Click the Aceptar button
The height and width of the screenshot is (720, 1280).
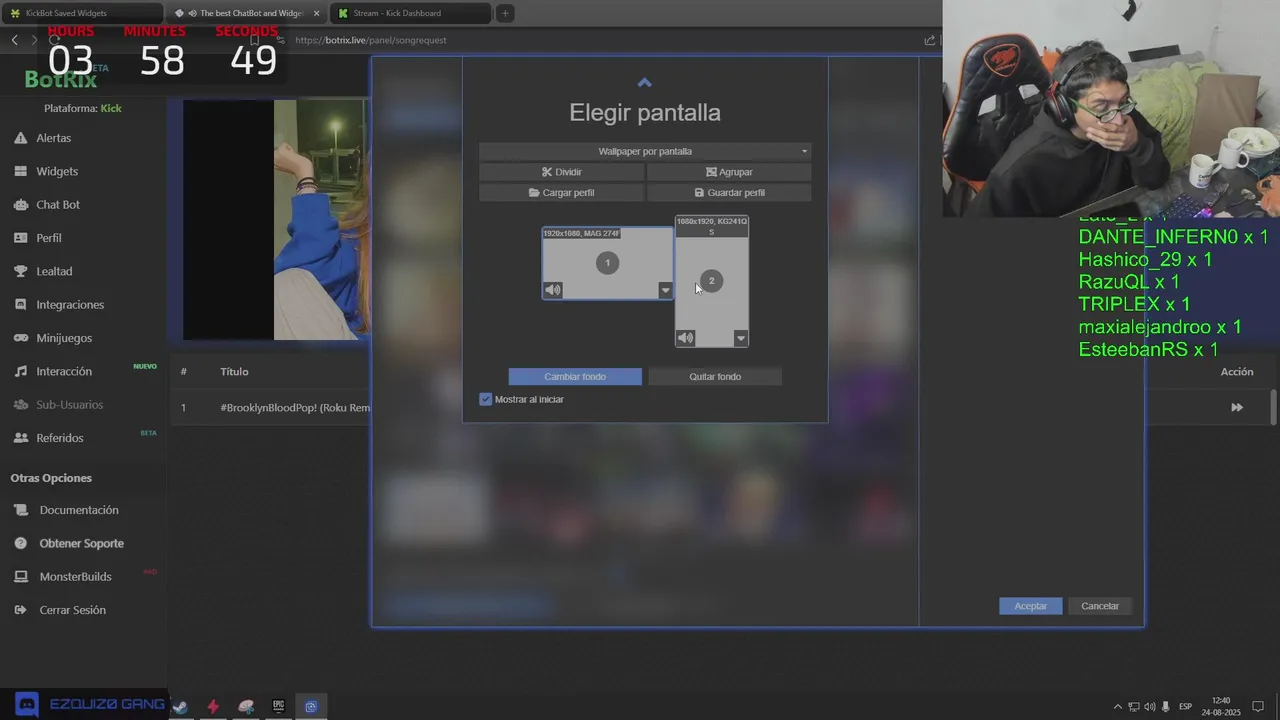tap(1030, 606)
